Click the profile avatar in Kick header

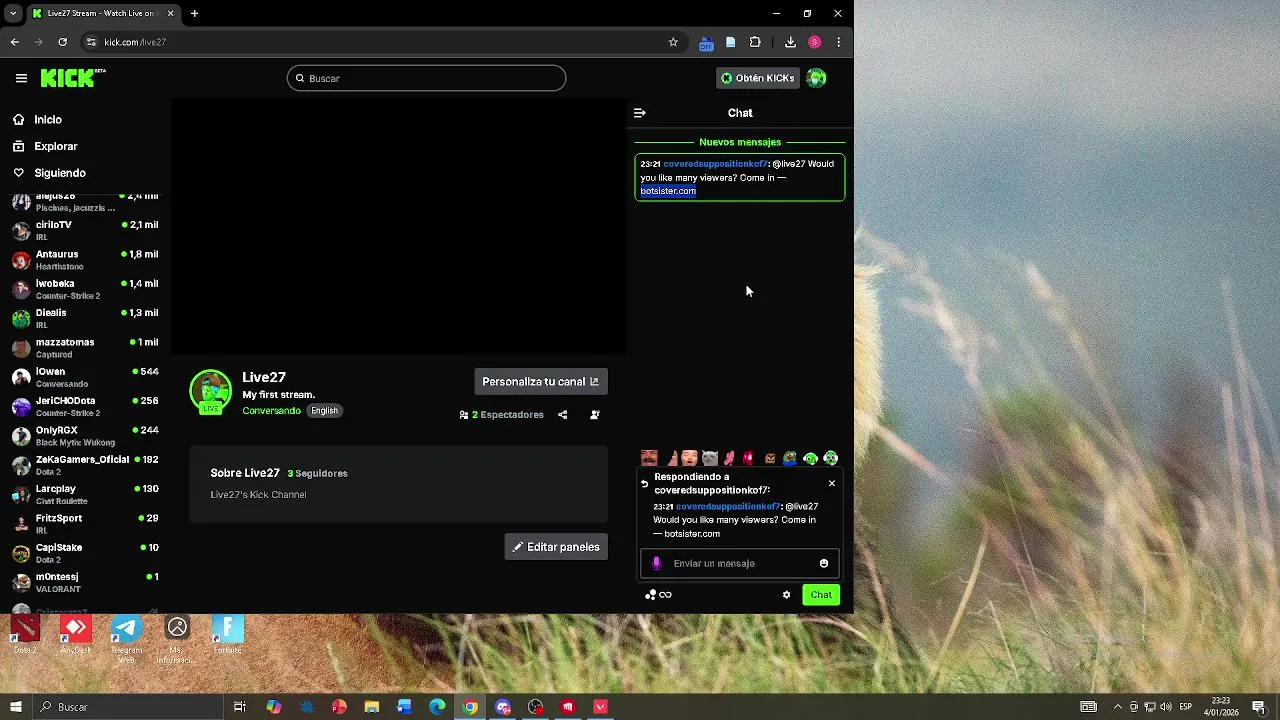click(817, 78)
